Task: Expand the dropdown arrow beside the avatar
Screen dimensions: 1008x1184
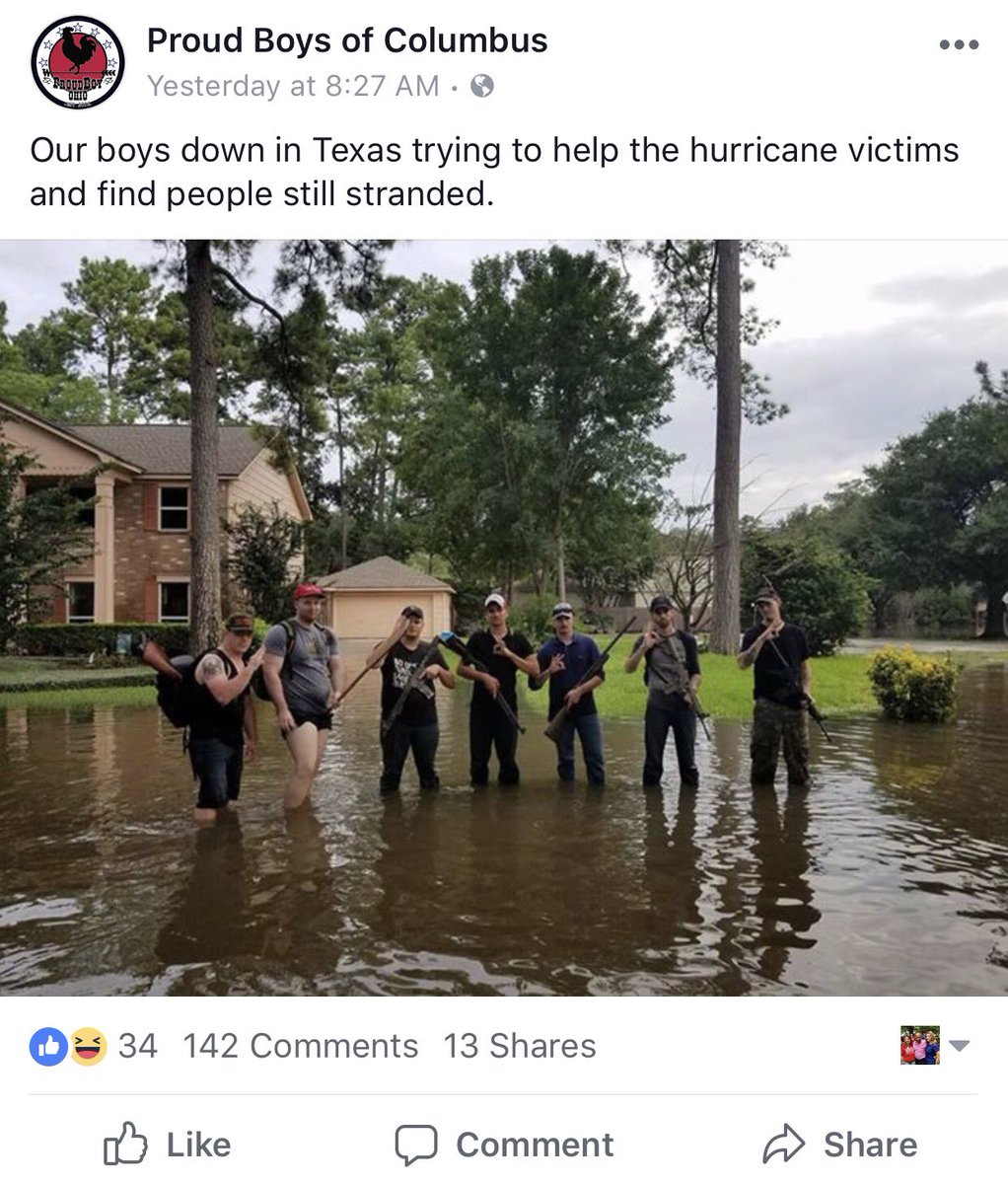Action: (960, 1046)
